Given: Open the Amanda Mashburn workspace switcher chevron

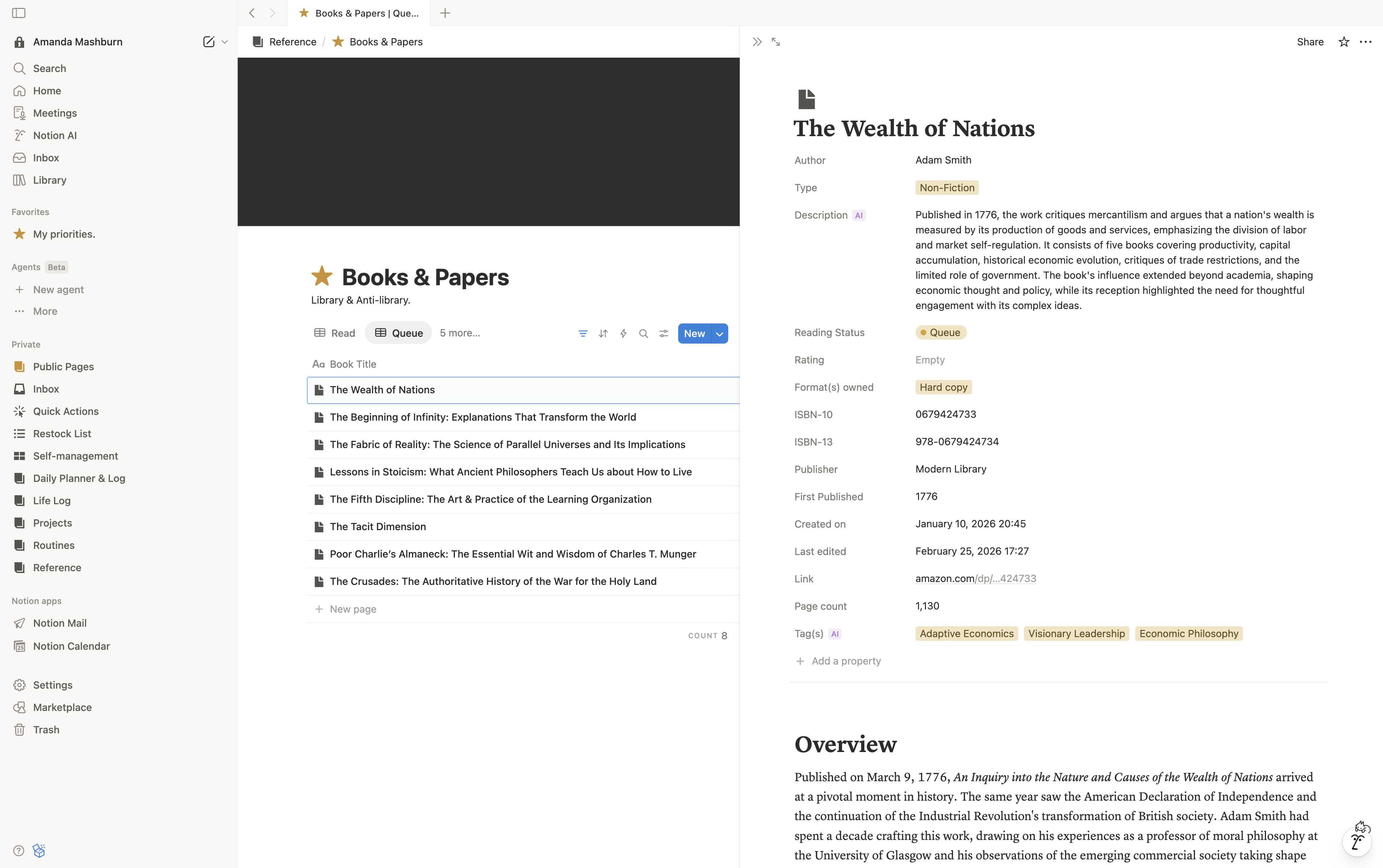Looking at the screenshot, I should [x=225, y=42].
